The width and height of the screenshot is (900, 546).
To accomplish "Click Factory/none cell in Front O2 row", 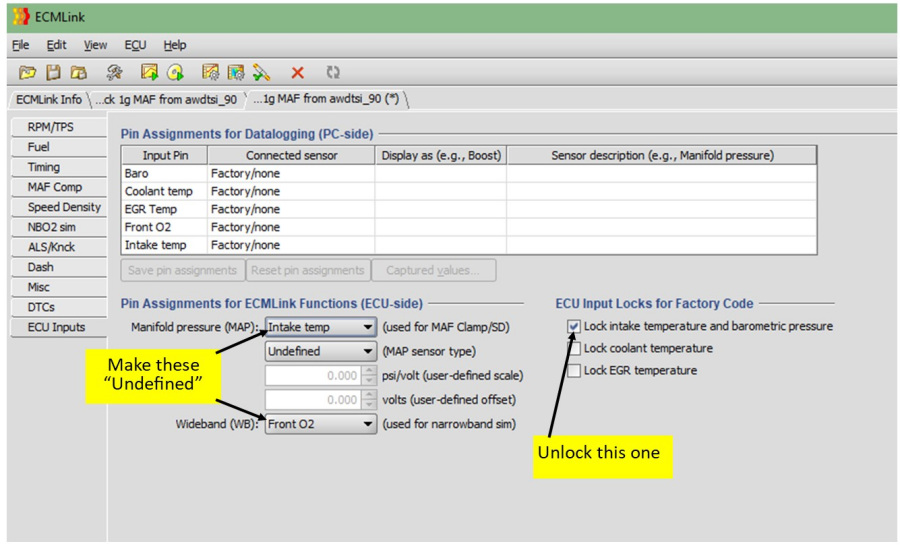I will pyautogui.click(x=291, y=227).
